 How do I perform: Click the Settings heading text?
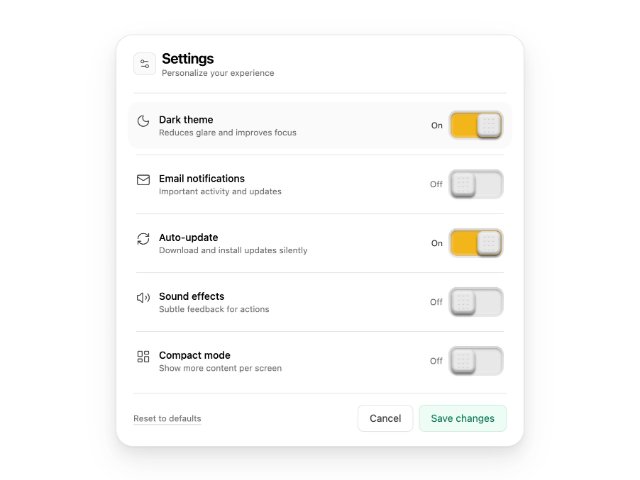pos(188,59)
